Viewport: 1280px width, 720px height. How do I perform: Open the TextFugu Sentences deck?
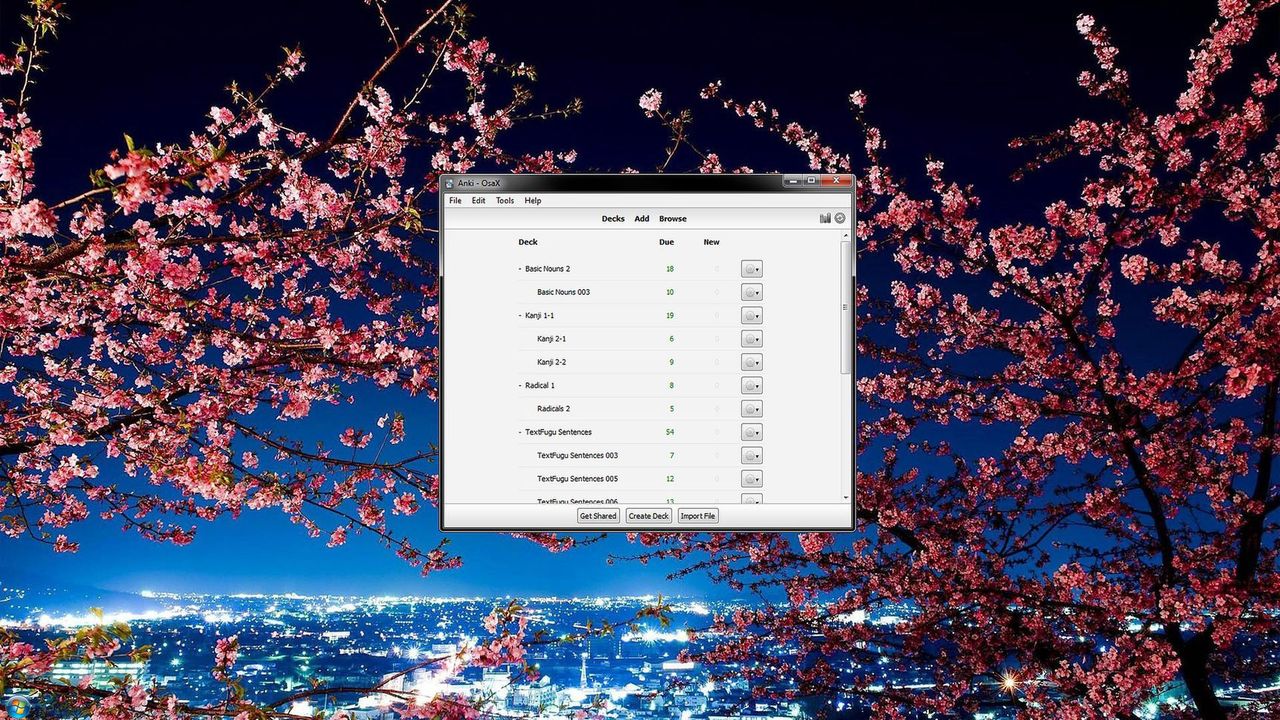pos(558,432)
